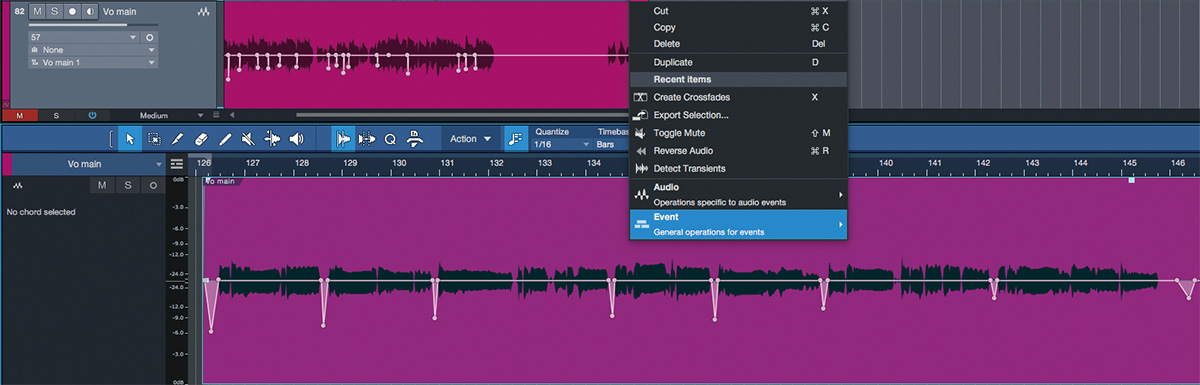Screen dimensions: 1200x385
Task: Toggle global mute red M button
Action: click(x=19, y=115)
